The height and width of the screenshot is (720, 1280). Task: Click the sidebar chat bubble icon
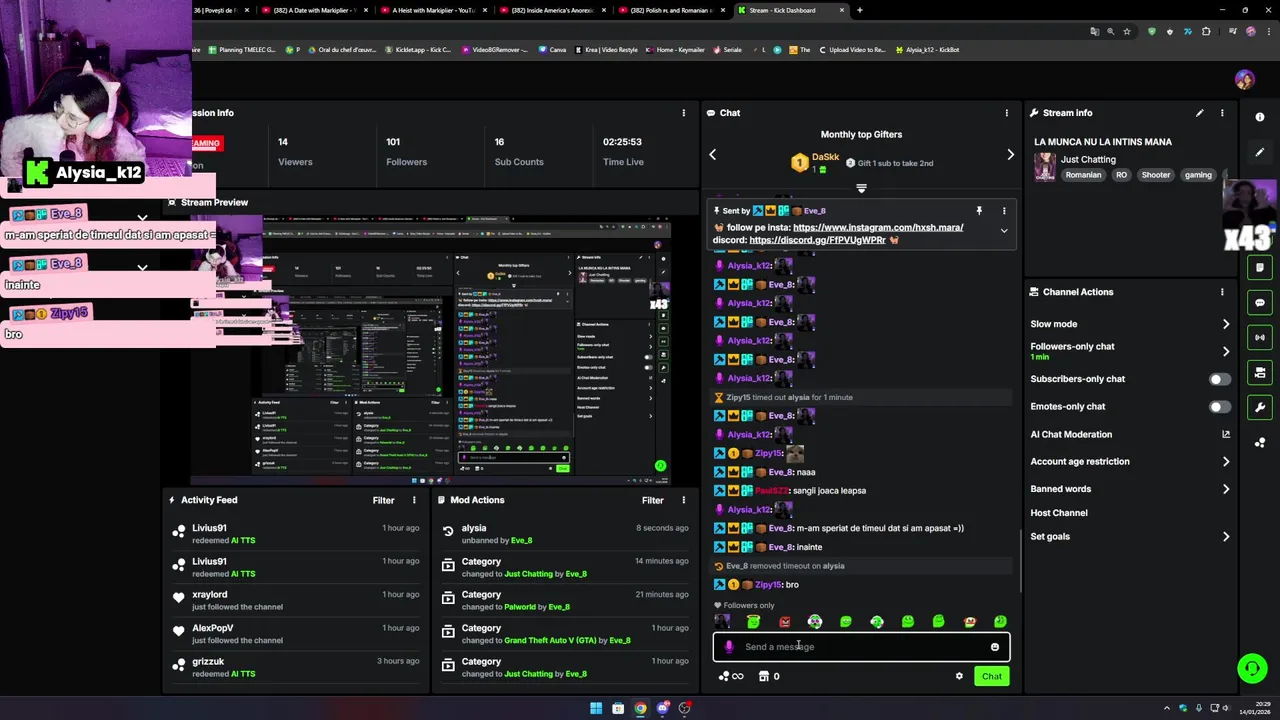[1260, 302]
